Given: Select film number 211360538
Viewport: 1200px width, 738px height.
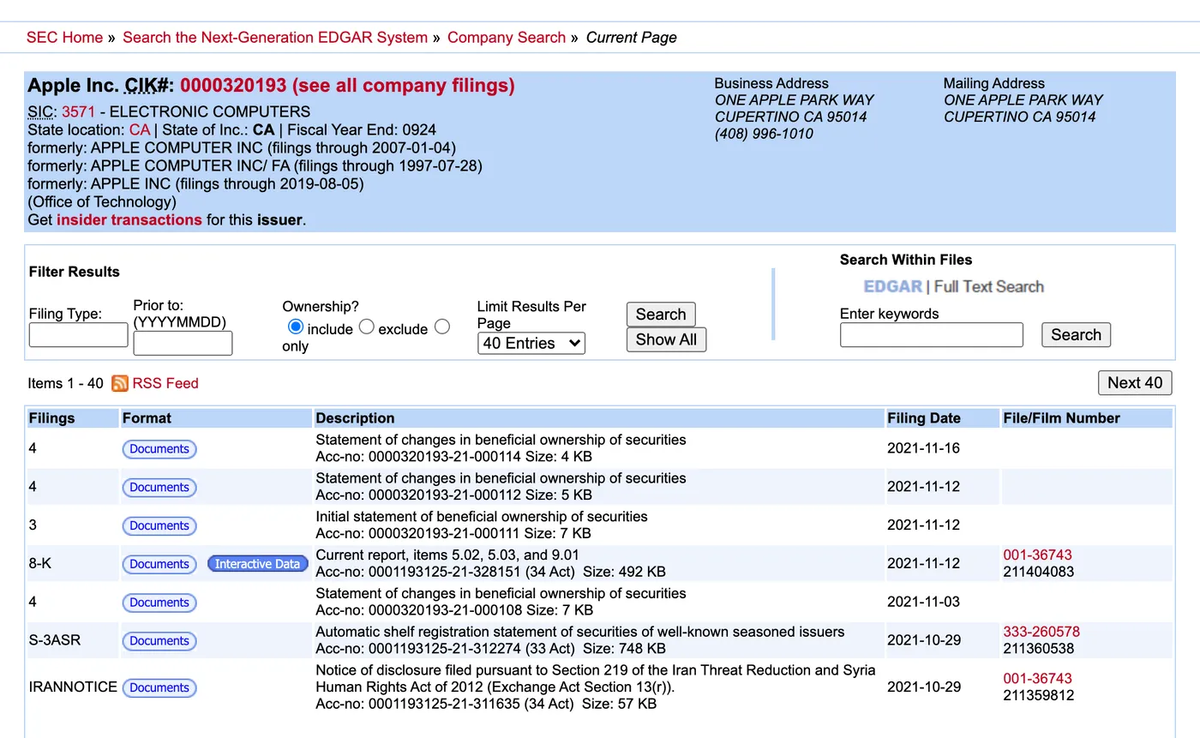Looking at the screenshot, I should coord(1038,648).
